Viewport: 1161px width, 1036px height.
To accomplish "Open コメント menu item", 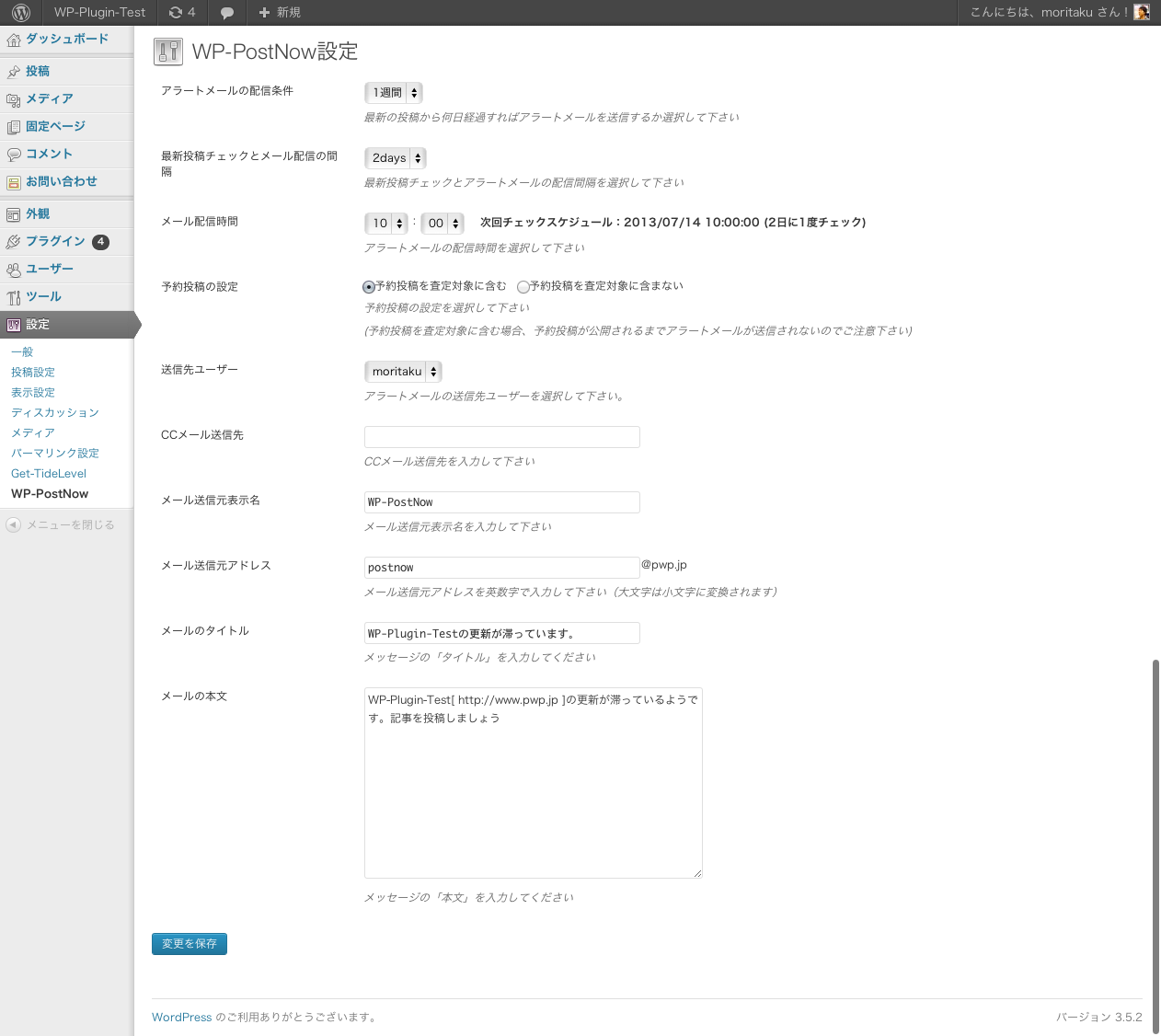I will (49, 154).
